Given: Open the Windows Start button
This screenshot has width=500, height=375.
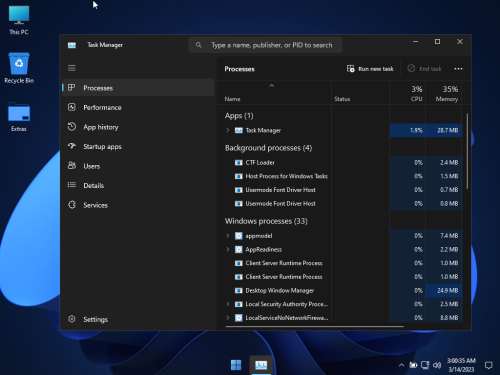Looking at the screenshot, I should 236,365.
